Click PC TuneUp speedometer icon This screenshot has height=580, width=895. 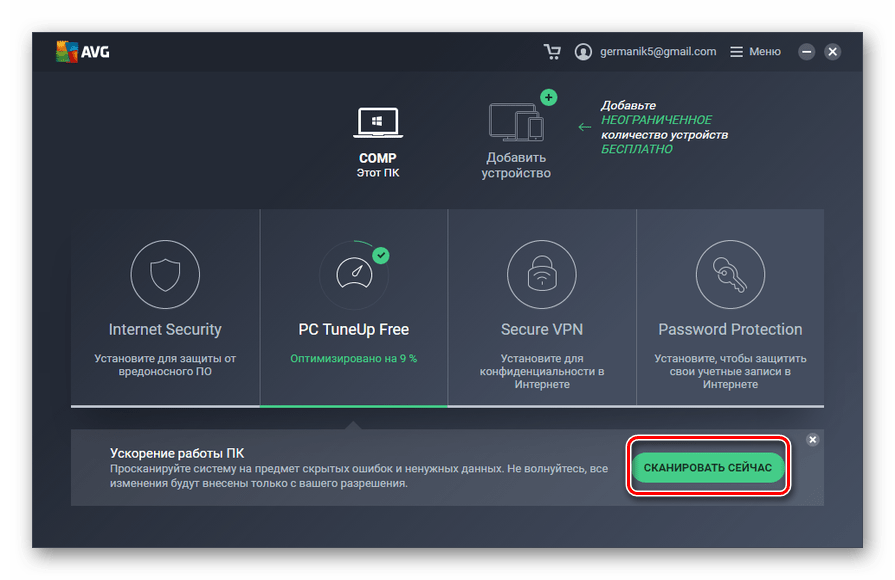click(x=354, y=275)
